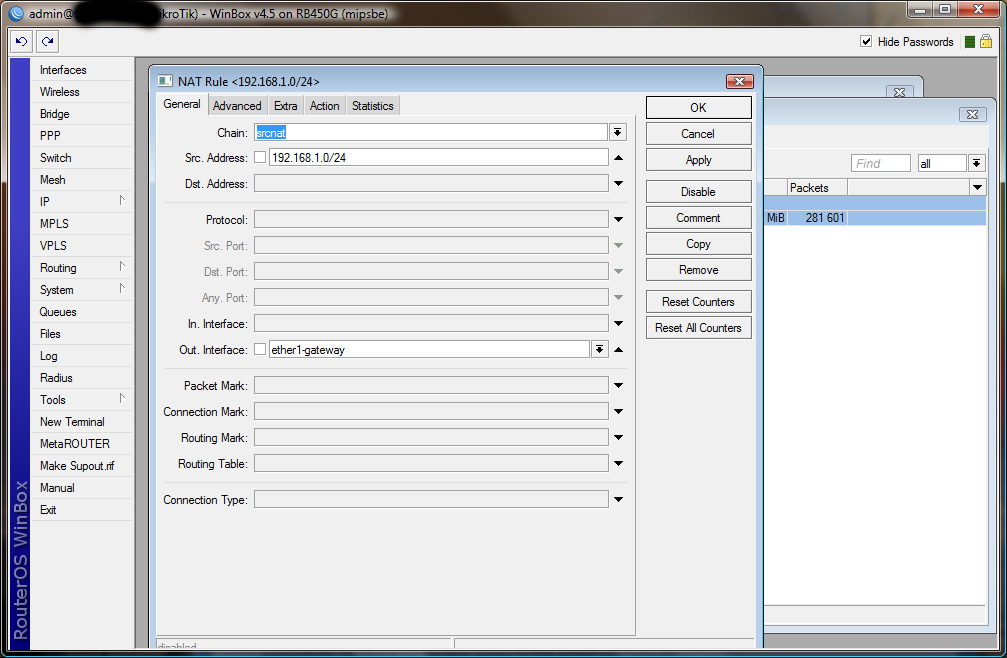
Task: Expand the Protocol field
Action: coord(618,220)
